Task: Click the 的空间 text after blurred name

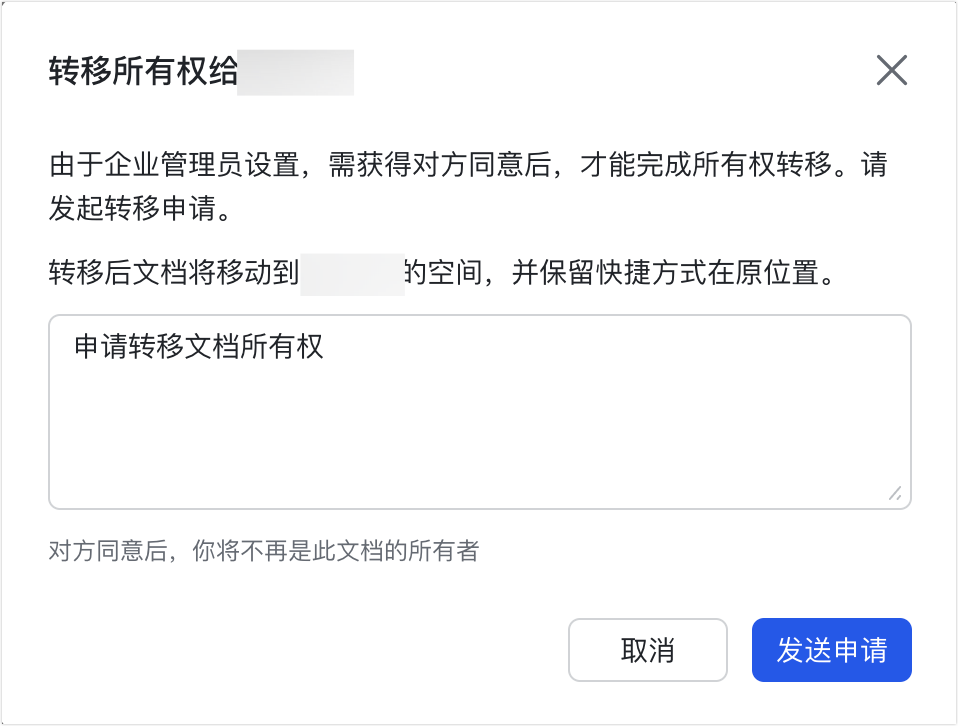Action: [440, 274]
